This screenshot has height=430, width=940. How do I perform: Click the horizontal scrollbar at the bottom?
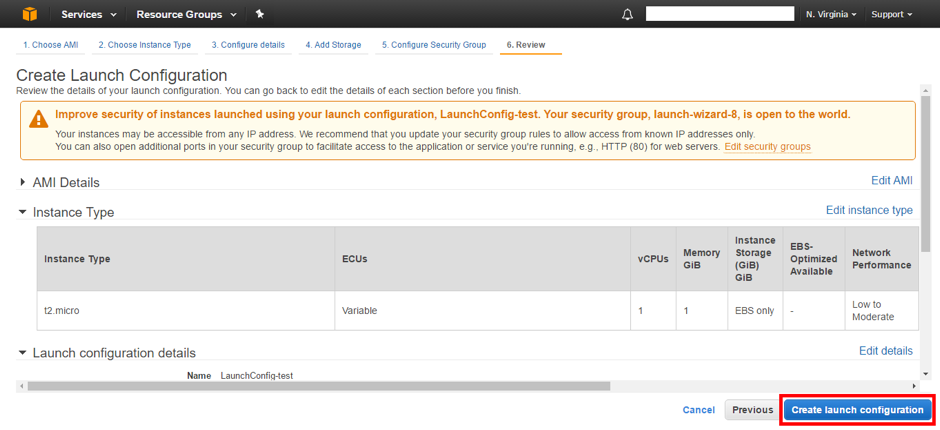pos(318,386)
